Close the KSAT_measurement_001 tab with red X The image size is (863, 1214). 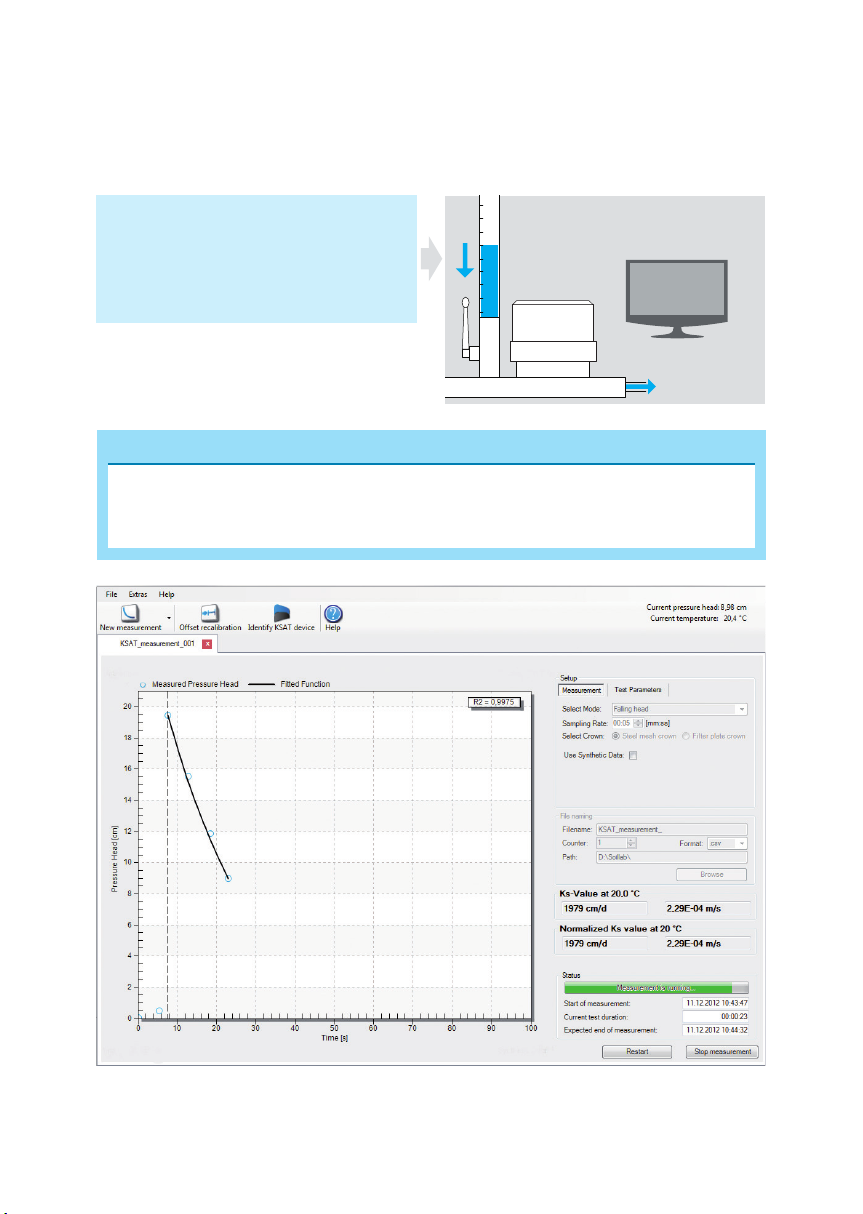point(207,644)
